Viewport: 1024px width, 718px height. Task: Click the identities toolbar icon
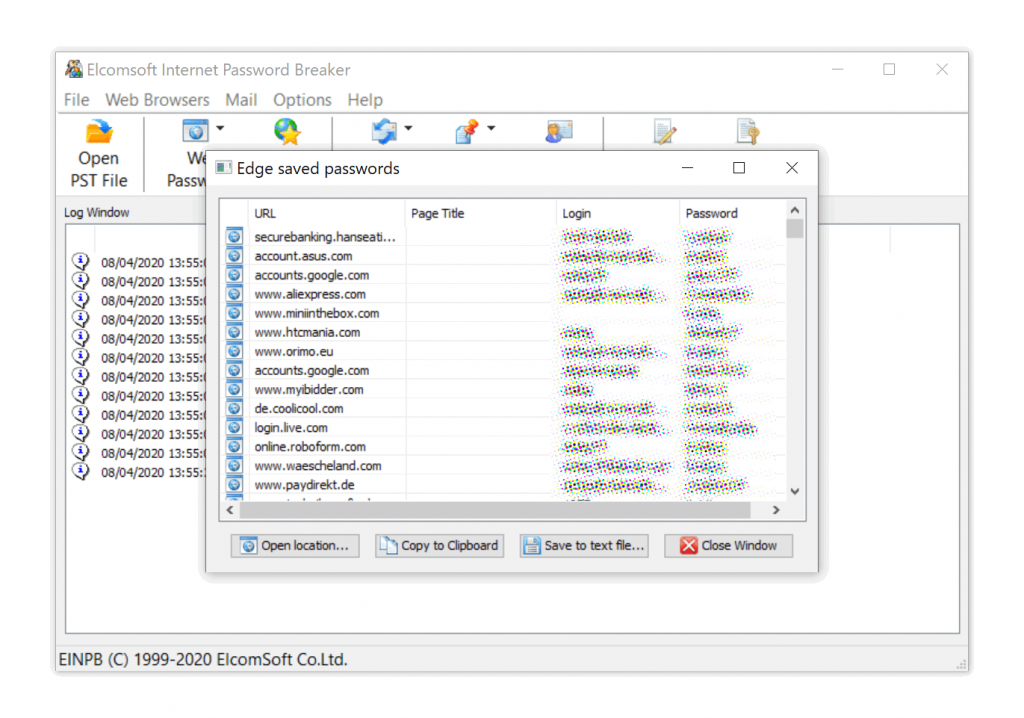coord(558,131)
